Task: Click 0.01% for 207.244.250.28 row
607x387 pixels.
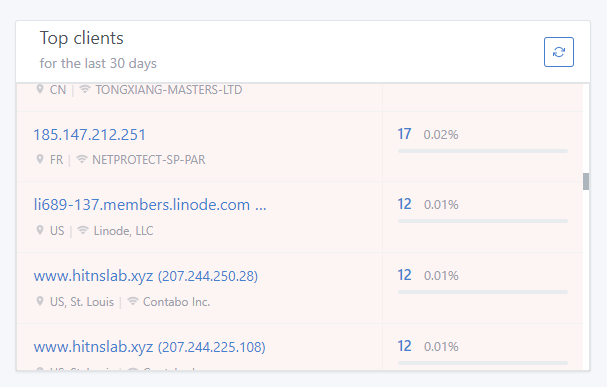Action: pyautogui.click(x=441, y=276)
